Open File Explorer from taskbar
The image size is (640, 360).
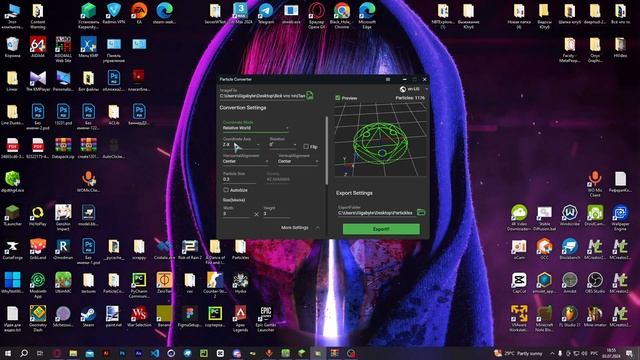(x=73, y=353)
